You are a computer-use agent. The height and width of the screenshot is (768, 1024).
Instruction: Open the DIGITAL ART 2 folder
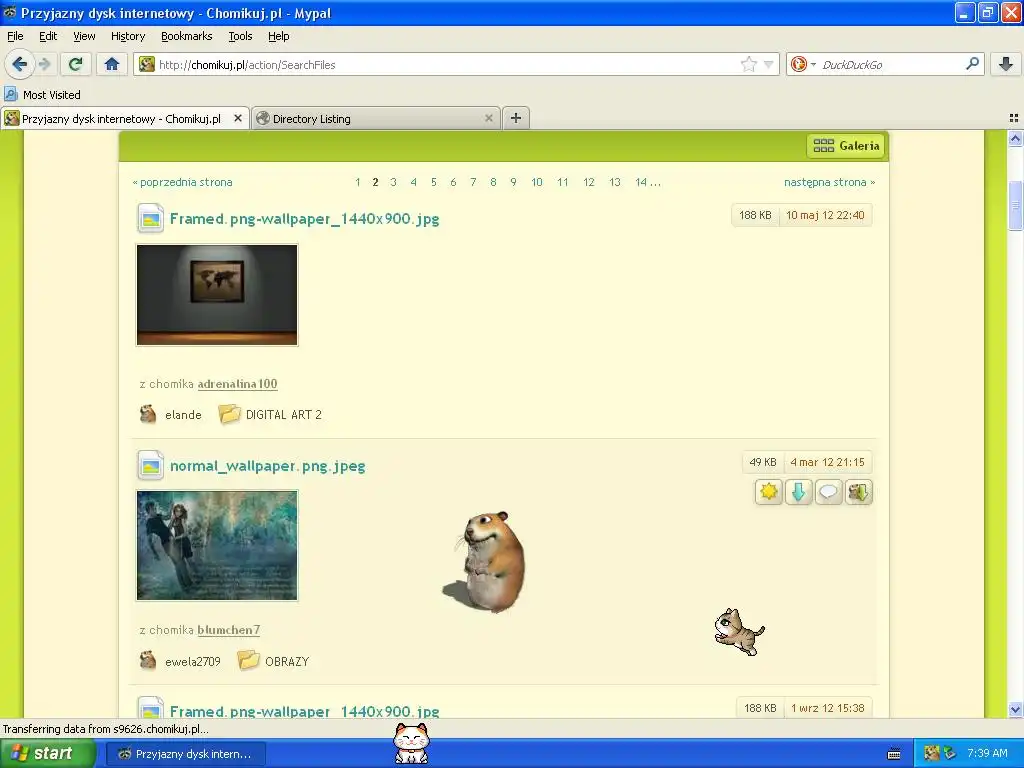(283, 415)
